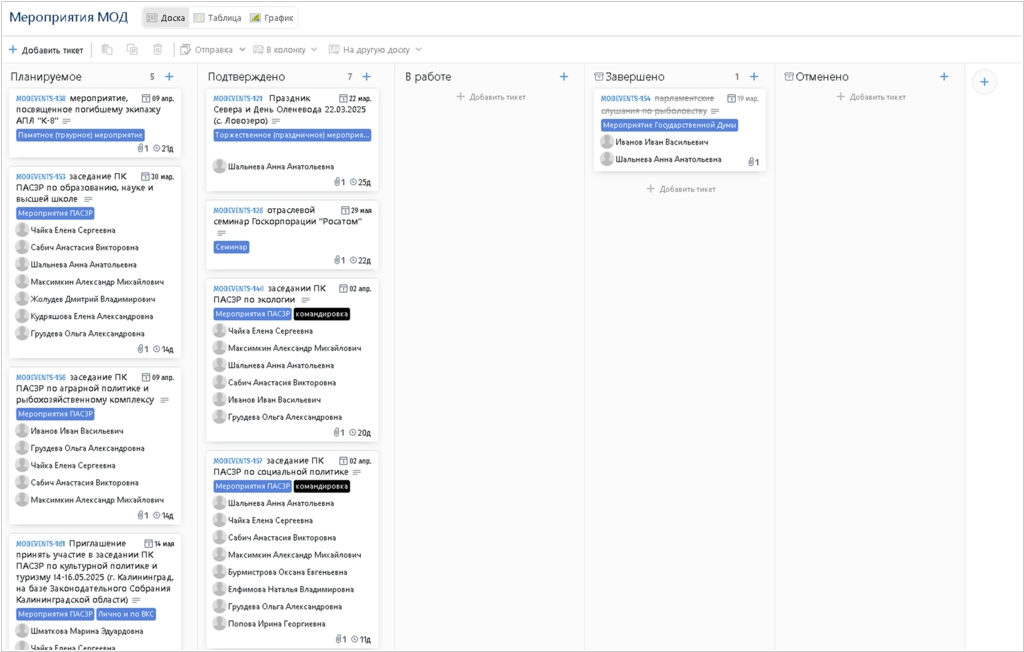The image size is (1024, 652).
Task: Click avatar of Иванов Иван Васильевич in Завершено
Action: 606,142
